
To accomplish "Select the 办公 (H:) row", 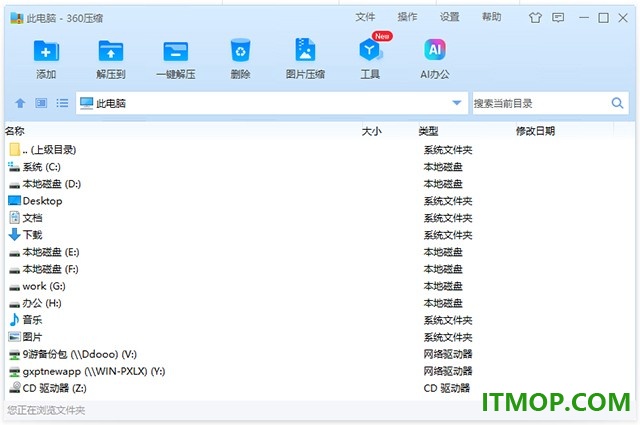I will click(x=320, y=303).
